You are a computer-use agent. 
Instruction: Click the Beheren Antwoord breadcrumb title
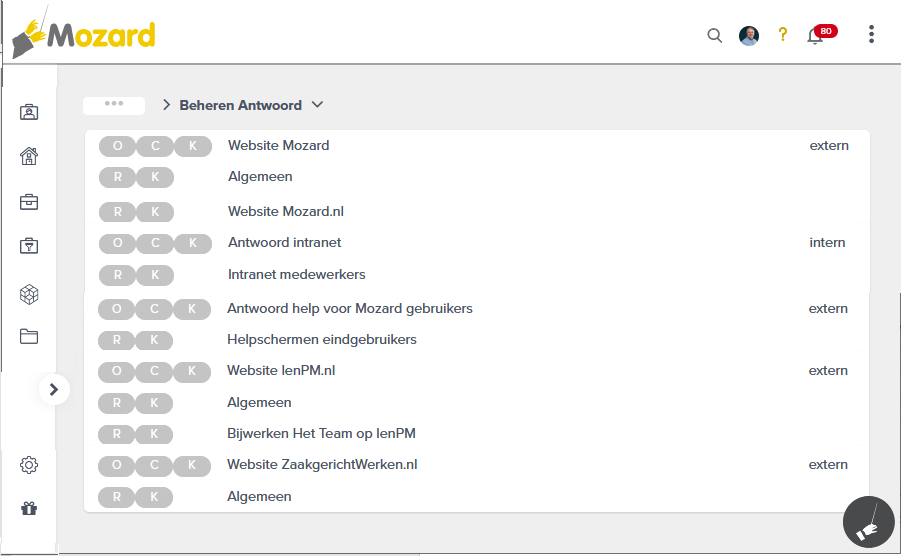[240, 105]
